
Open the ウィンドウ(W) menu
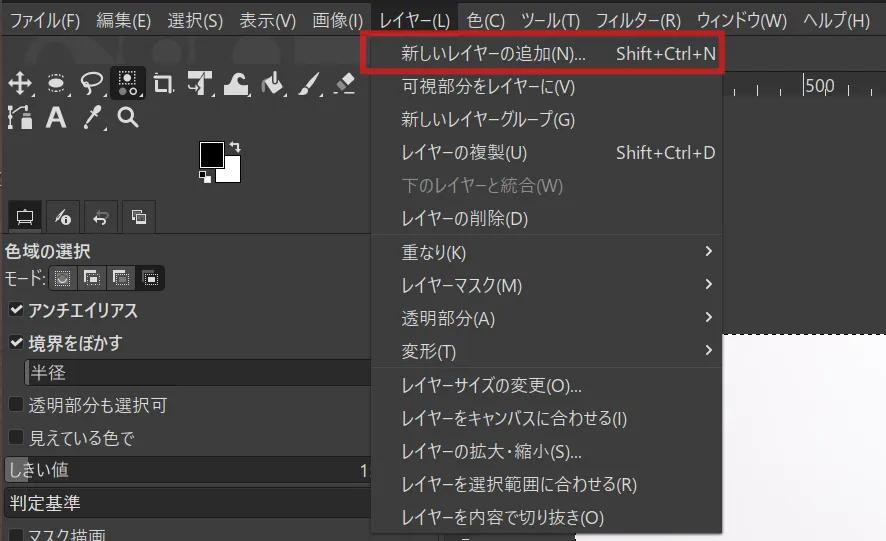click(x=741, y=21)
